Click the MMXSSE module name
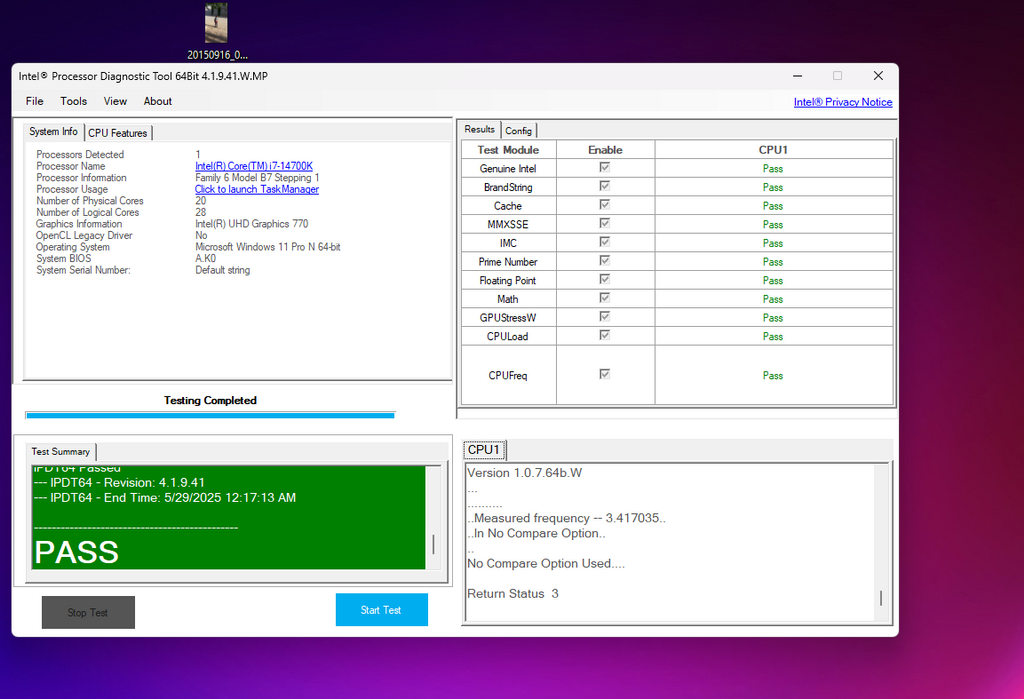The height and width of the screenshot is (699, 1024). click(508, 225)
